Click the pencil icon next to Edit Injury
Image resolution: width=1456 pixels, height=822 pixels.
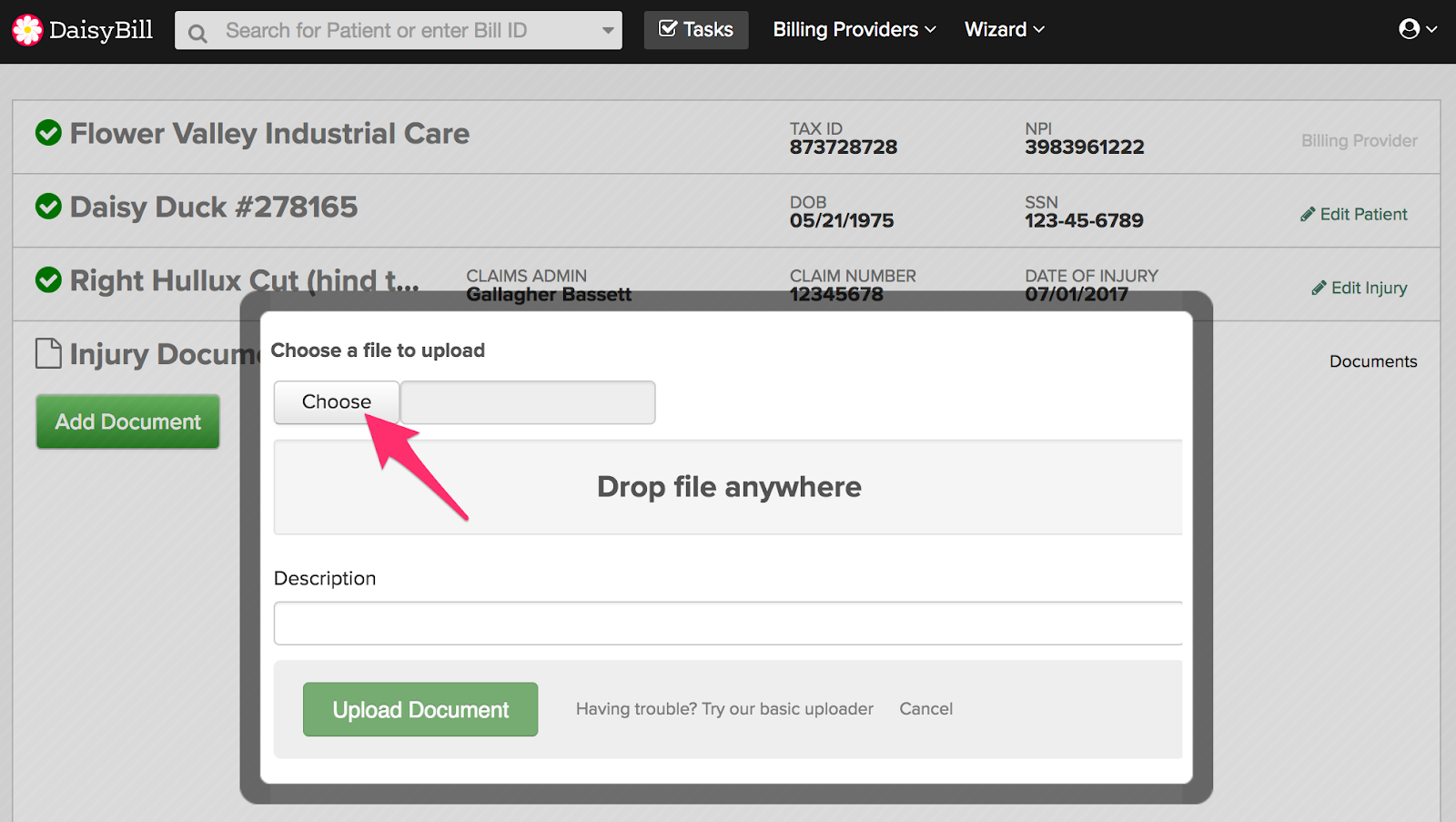click(1319, 288)
